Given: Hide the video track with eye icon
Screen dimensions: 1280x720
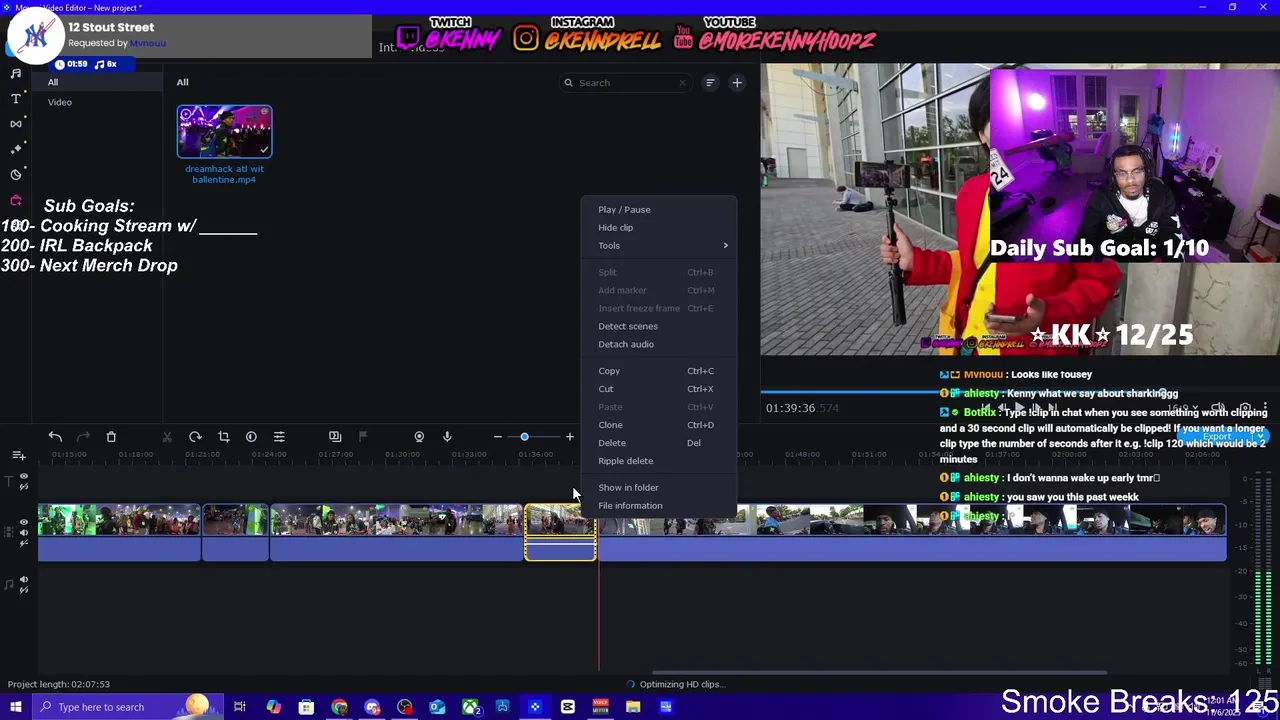Looking at the screenshot, I should [x=24, y=522].
